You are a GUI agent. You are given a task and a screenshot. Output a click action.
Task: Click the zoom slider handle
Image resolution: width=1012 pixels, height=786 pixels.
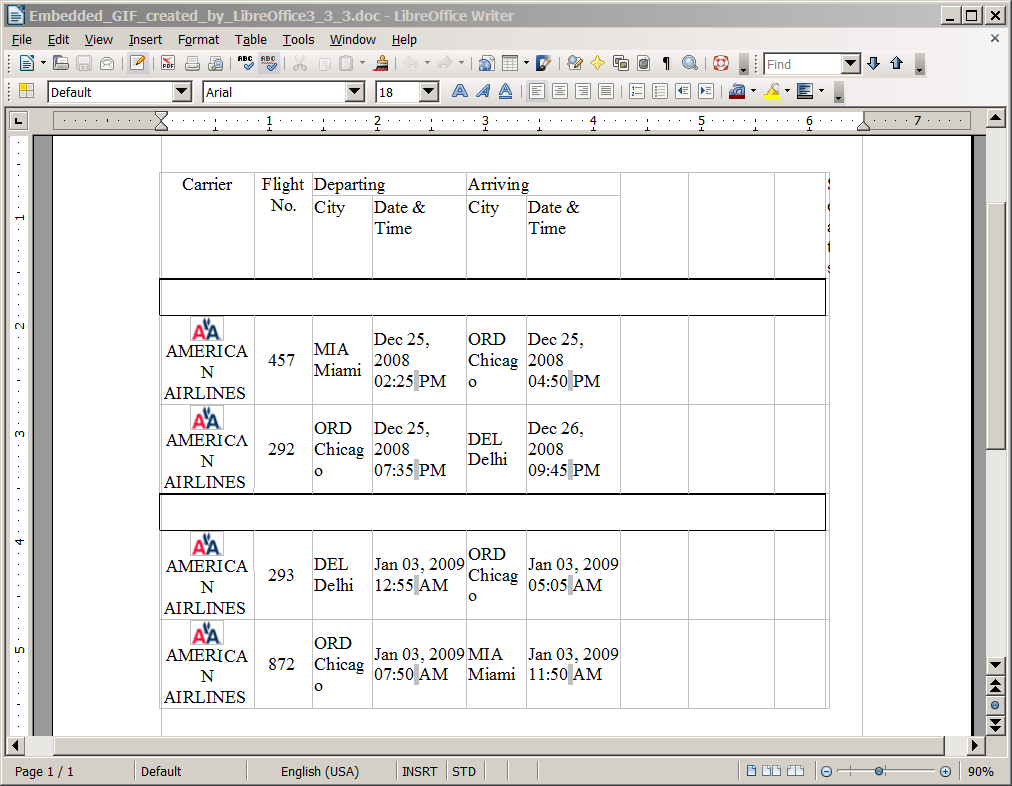[879, 772]
